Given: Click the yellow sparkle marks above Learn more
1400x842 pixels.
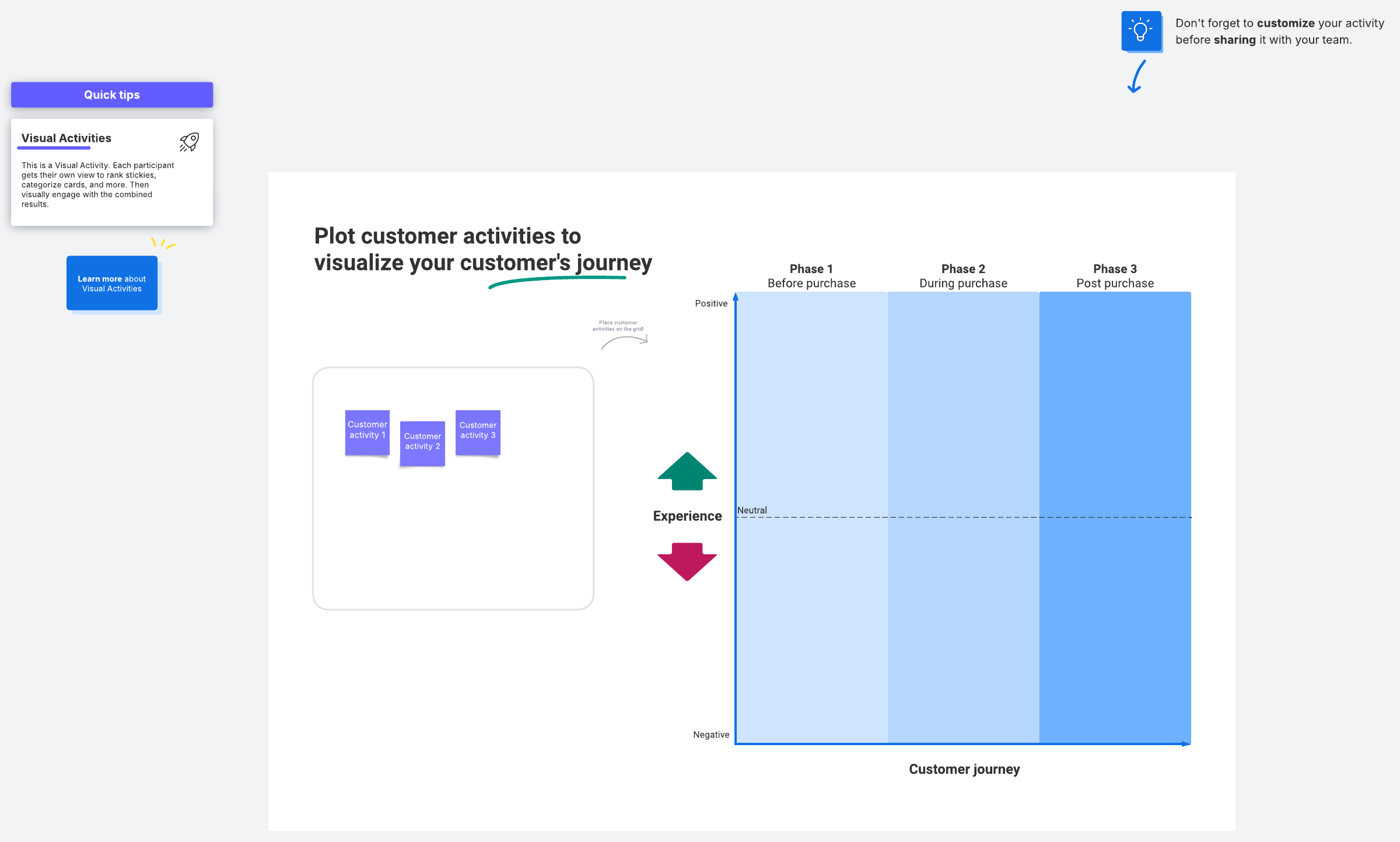Looking at the screenshot, I should click(x=163, y=243).
